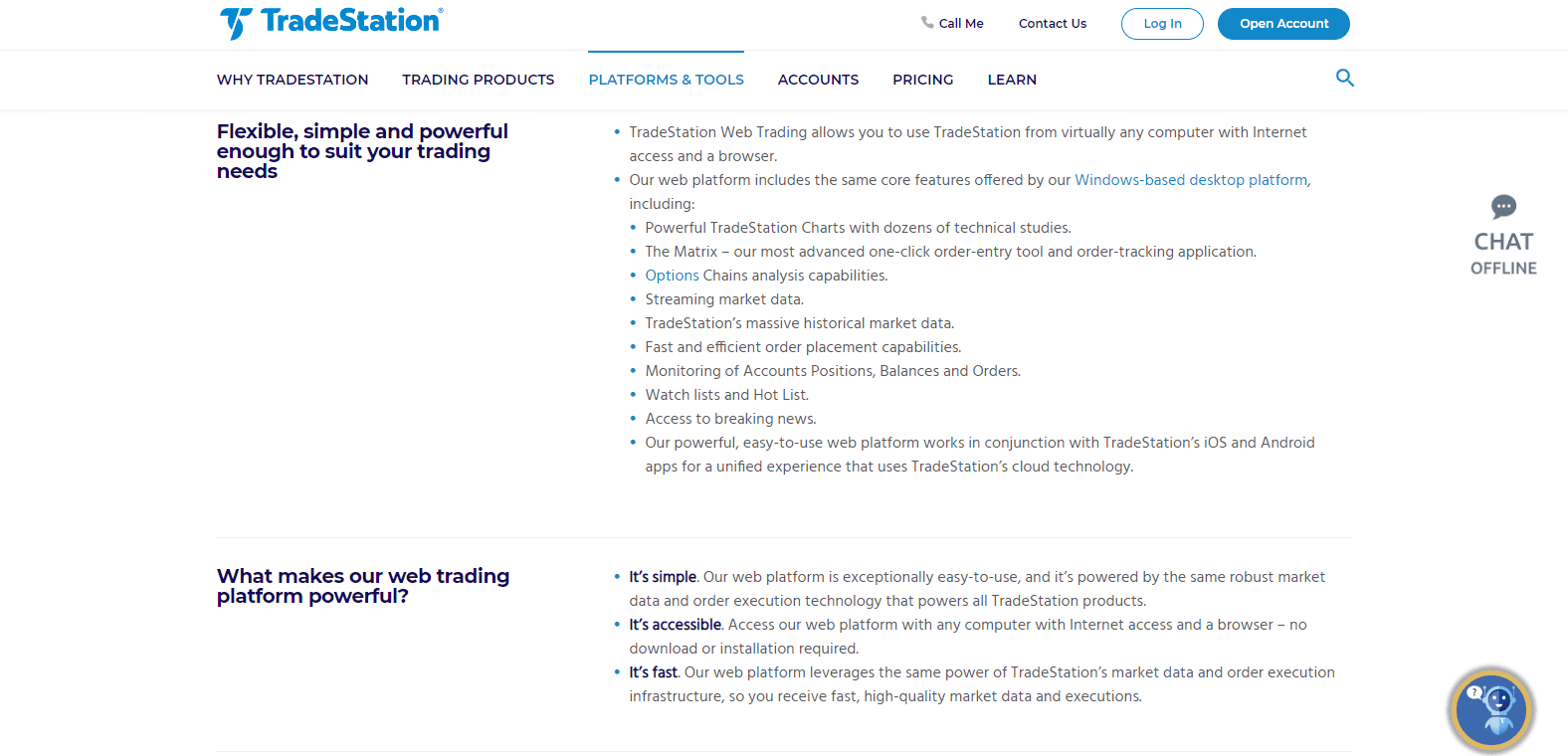This screenshot has width=1568, height=756.
Task: Open the robot help assistant
Action: [x=1490, y=709]
